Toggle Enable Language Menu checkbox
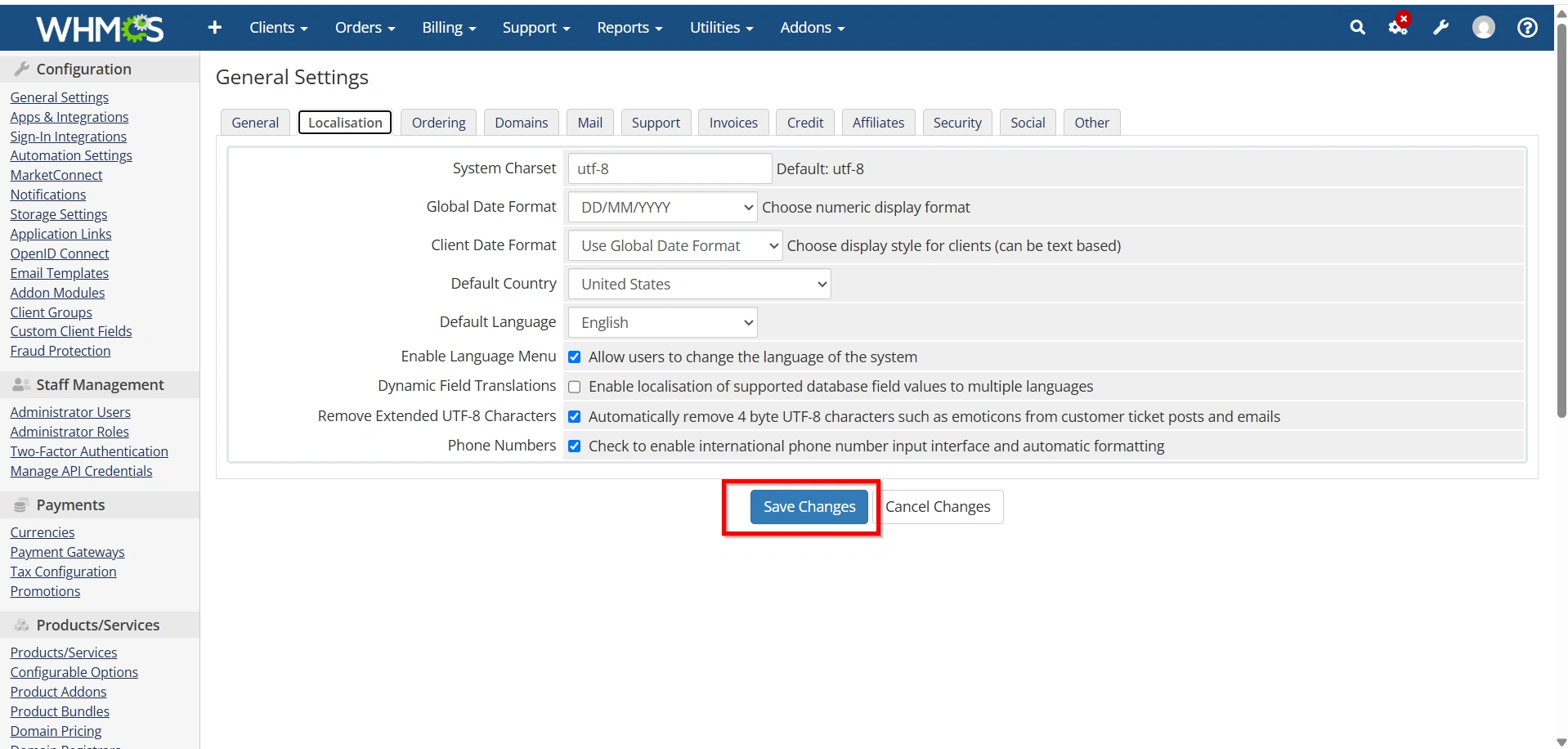The image size is (1568, 749). [575, 357]
